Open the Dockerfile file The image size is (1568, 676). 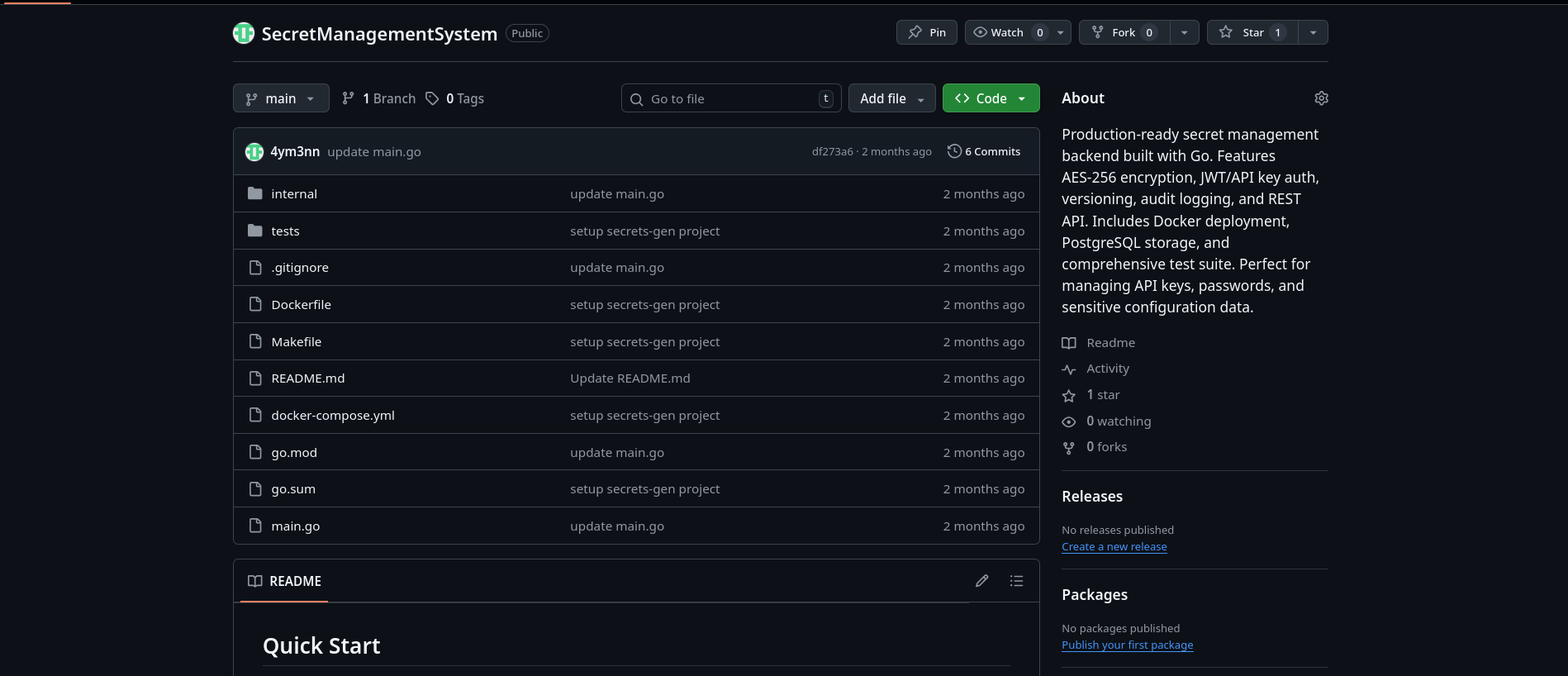click(301, 305)
